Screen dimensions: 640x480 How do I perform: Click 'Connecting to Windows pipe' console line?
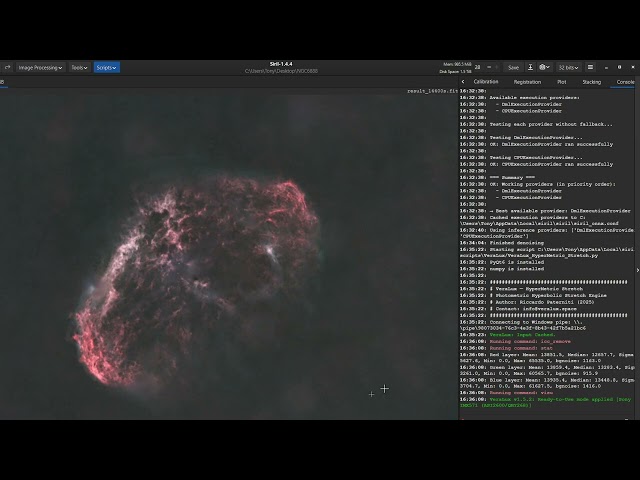pos(524,325)
